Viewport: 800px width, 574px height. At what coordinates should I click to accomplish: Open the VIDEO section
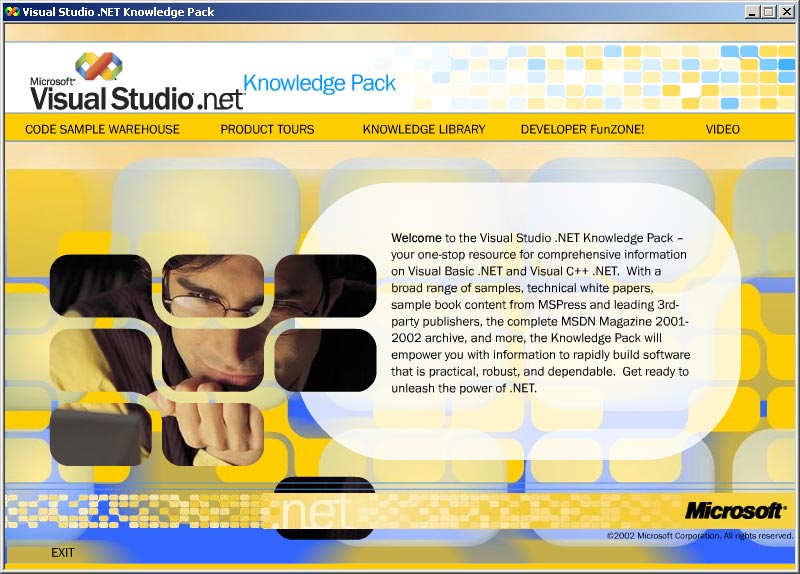722,129
